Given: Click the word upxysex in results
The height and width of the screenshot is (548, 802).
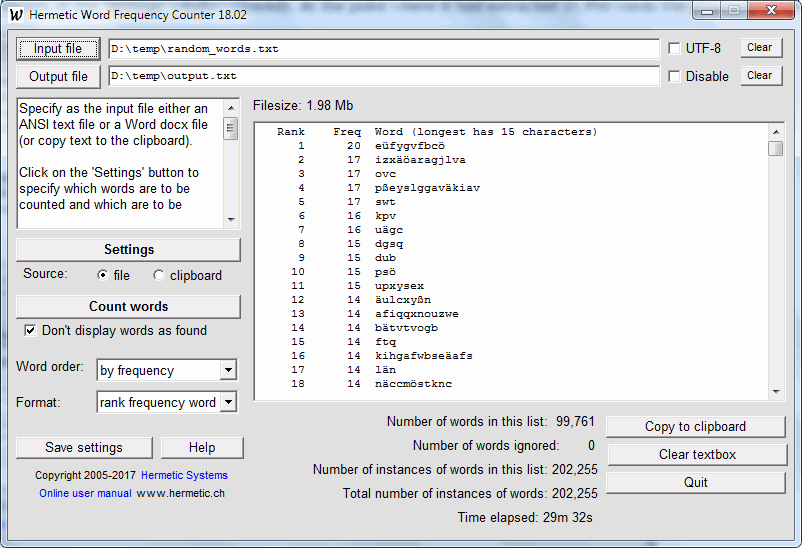Looking at the screenshot, I should pos(399,286).
